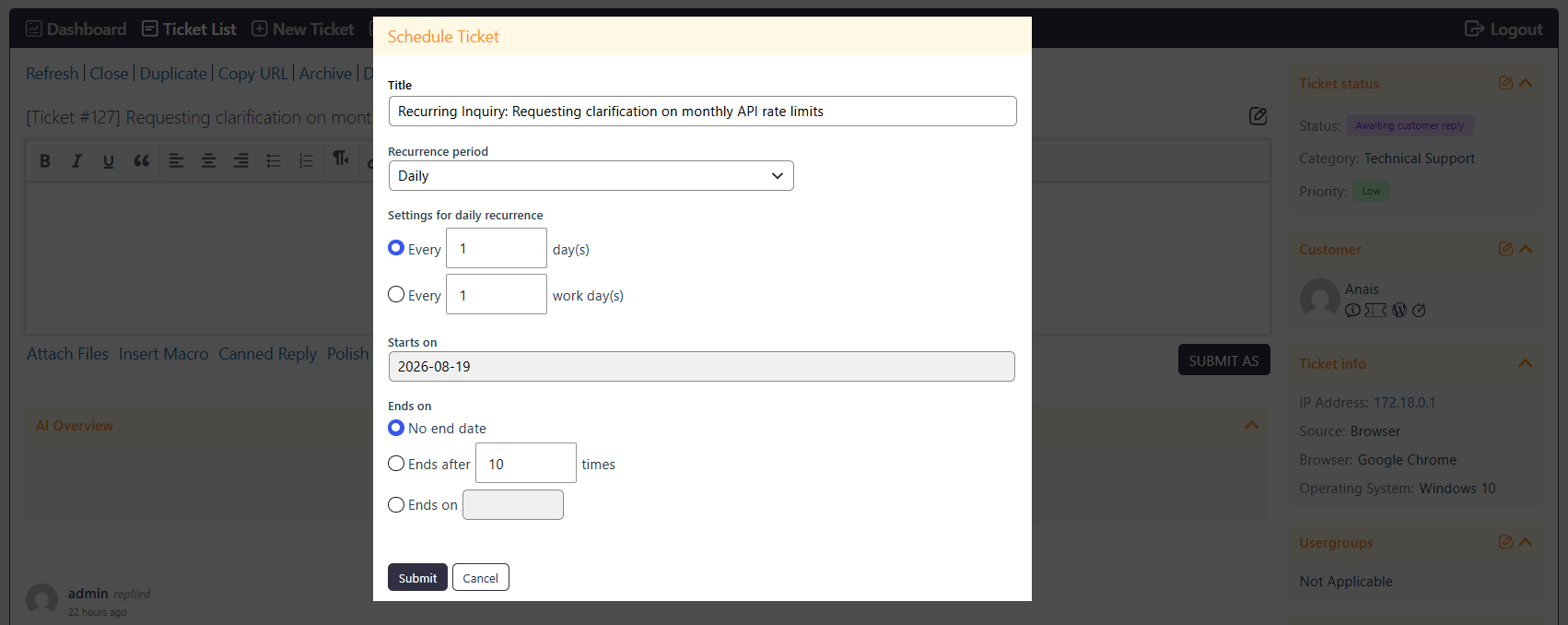Image resolution: width=1568 pixels, height=625 pixels.
Task: Click admin avatar in reply thread
Action: (x=41, y=599)
